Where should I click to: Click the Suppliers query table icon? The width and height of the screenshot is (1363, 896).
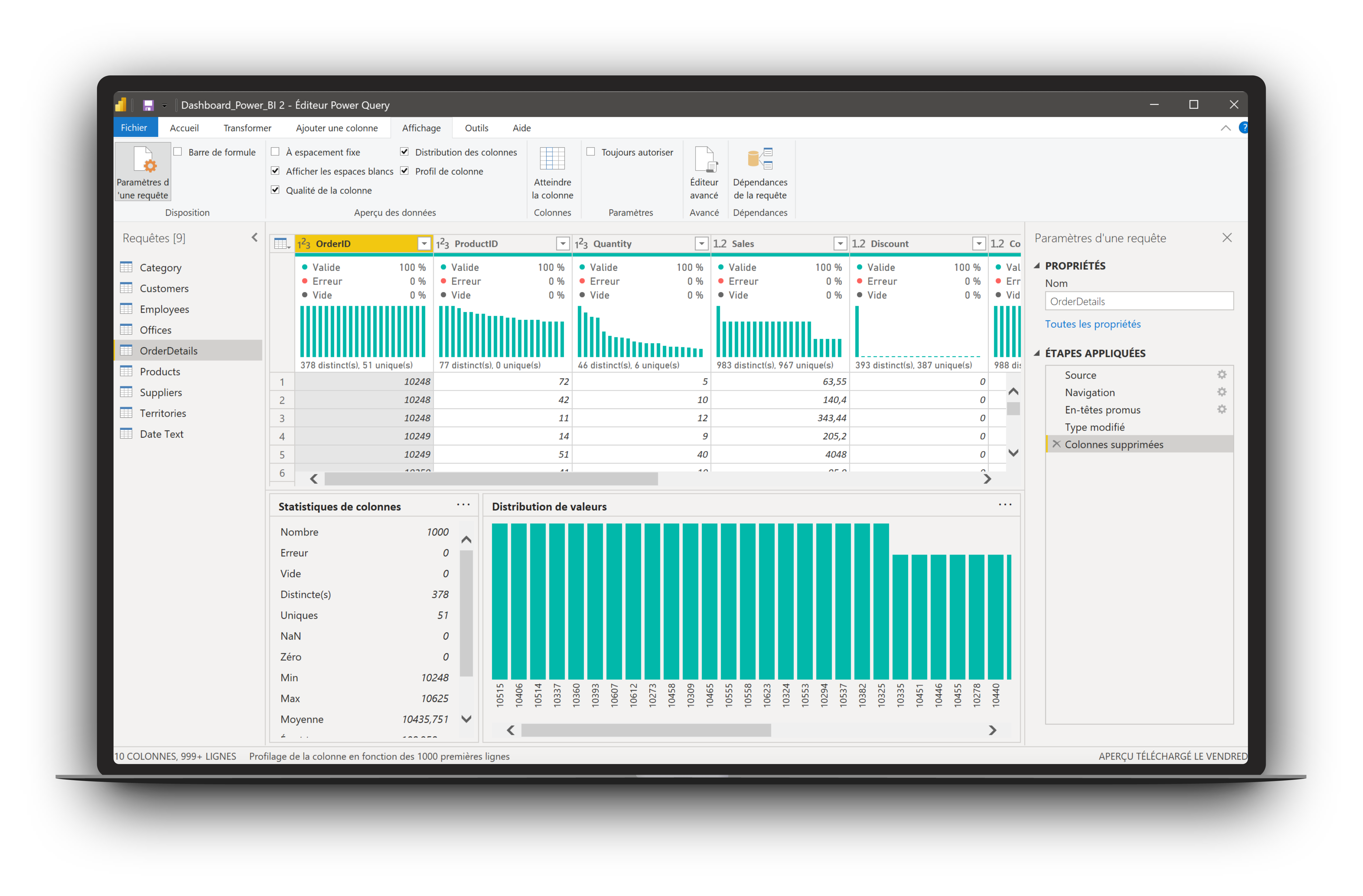click(126, 392)
